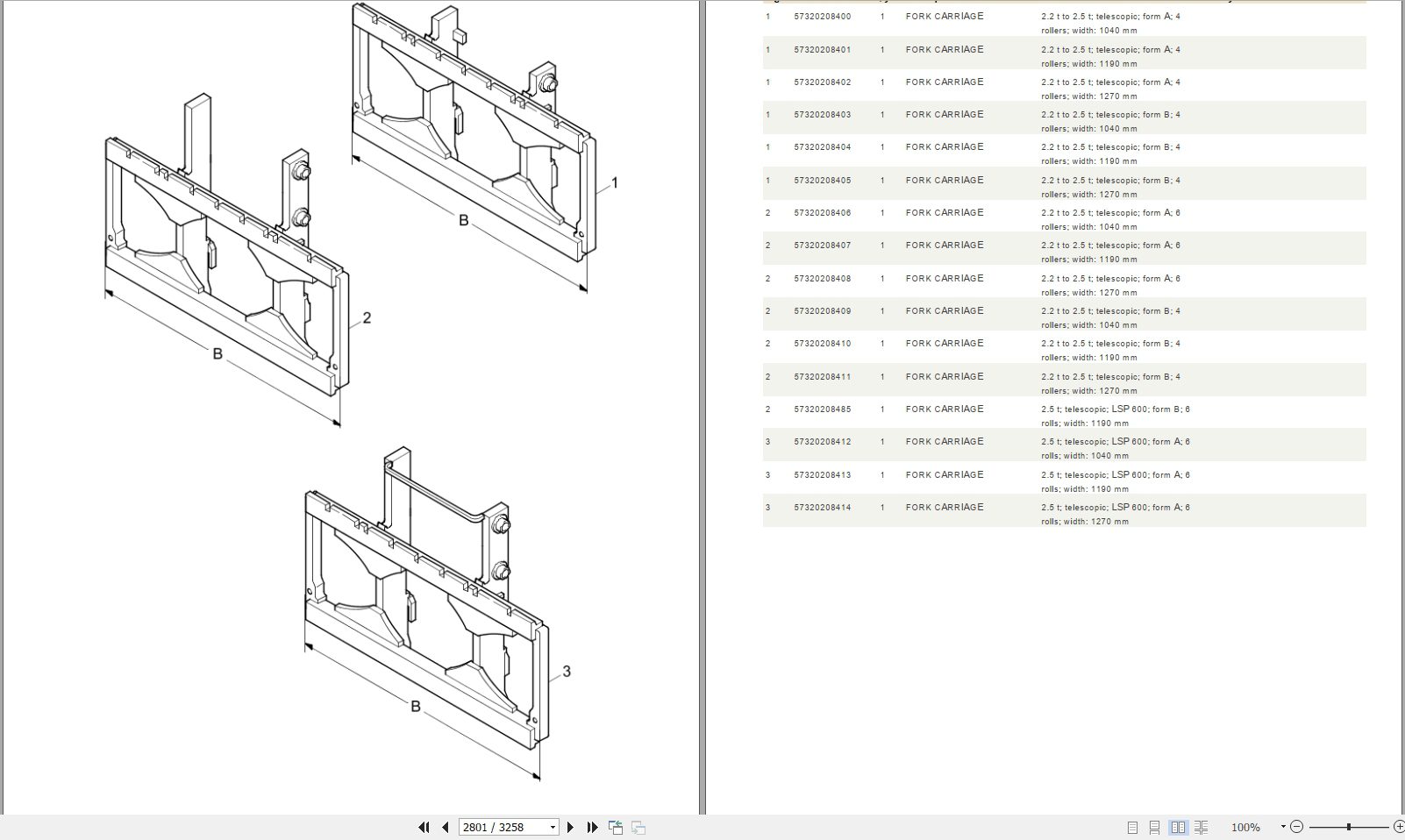This screenshot has width=1405, height=840.
Task: Switch to single page view
Action: click(x=1132, y=827)
